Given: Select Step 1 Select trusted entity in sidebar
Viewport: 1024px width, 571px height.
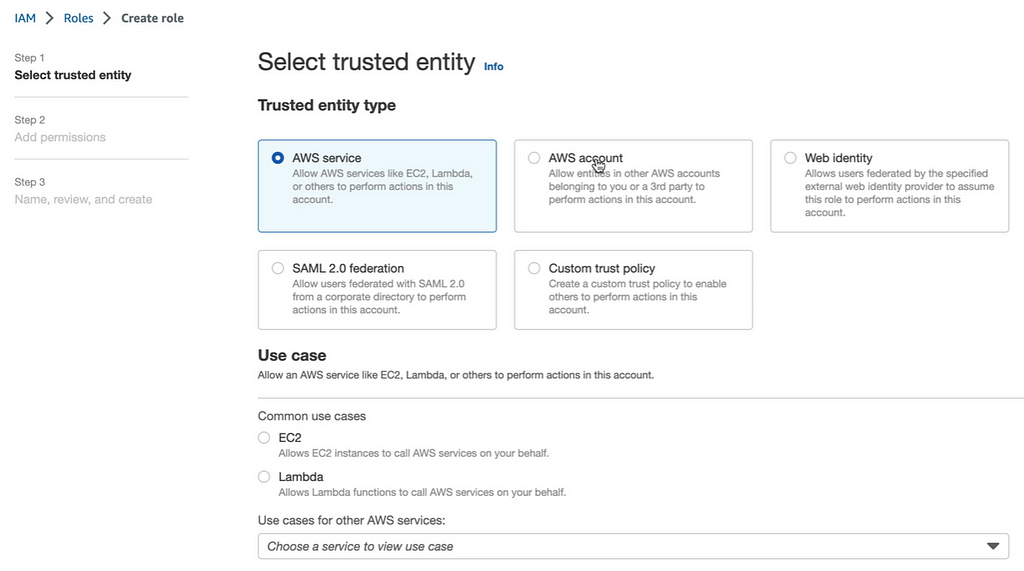Looking at the screenshot, I should (72, 67).
